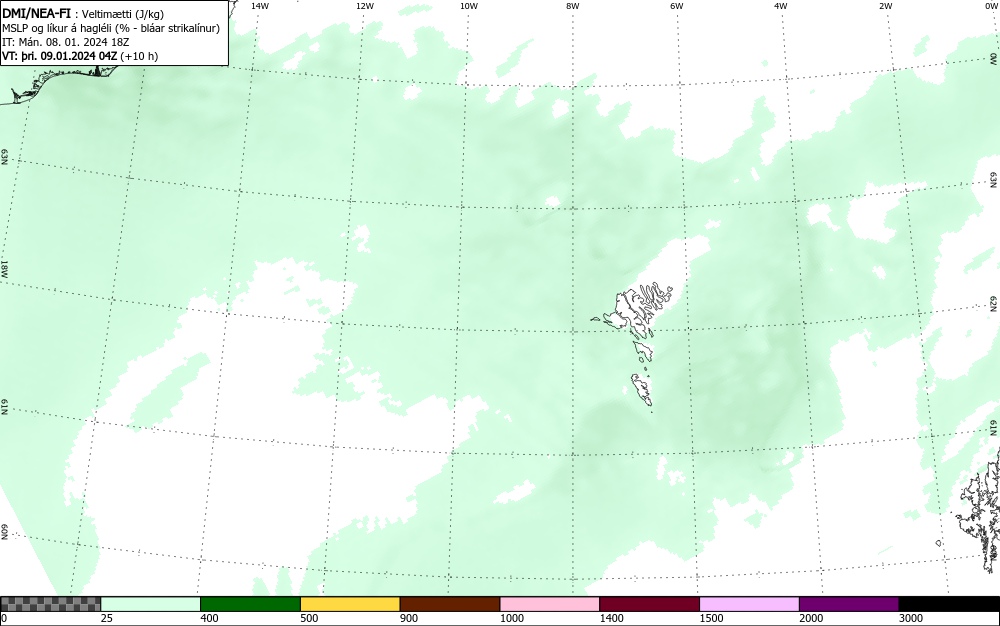Click the Shetland coastline outline at right edge
The height and width of the screenshot is (626, 1000).
pos(981,510)
